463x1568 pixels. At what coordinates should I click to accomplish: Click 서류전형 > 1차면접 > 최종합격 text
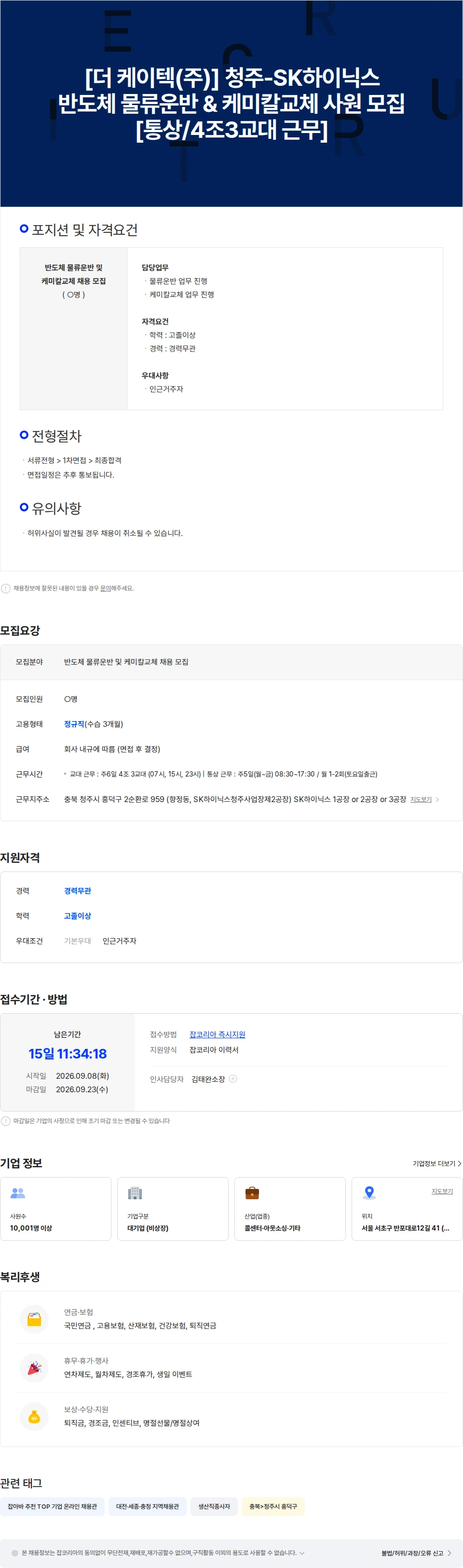tap(74, 460)
